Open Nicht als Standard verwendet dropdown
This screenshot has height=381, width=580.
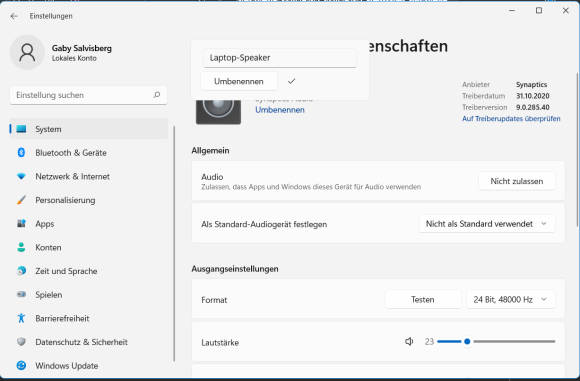pos(486,224)
